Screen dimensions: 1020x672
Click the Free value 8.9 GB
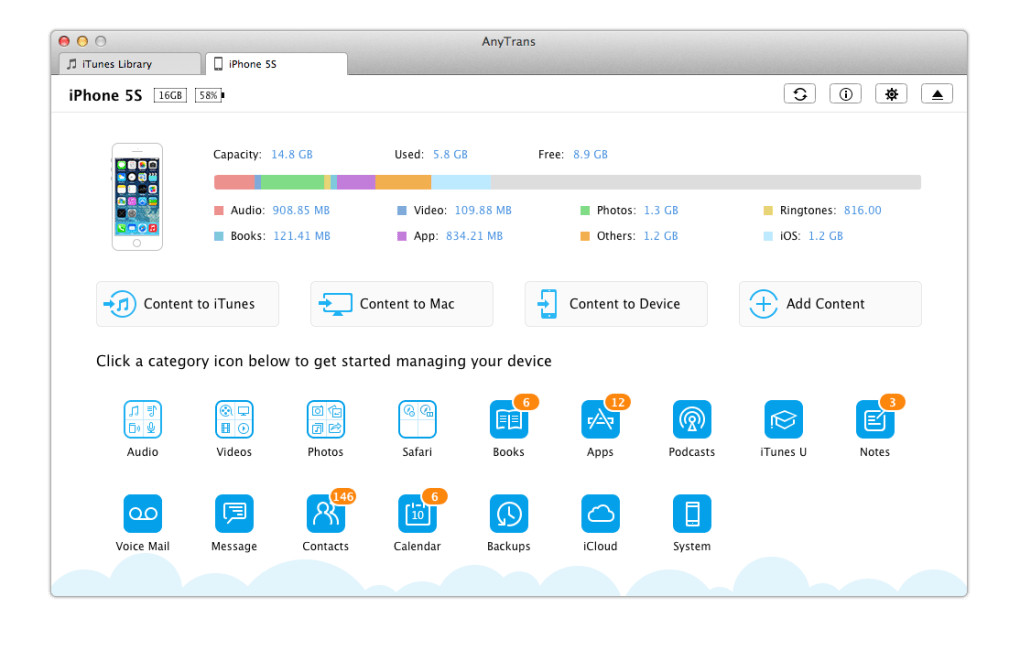pos(591,155)
